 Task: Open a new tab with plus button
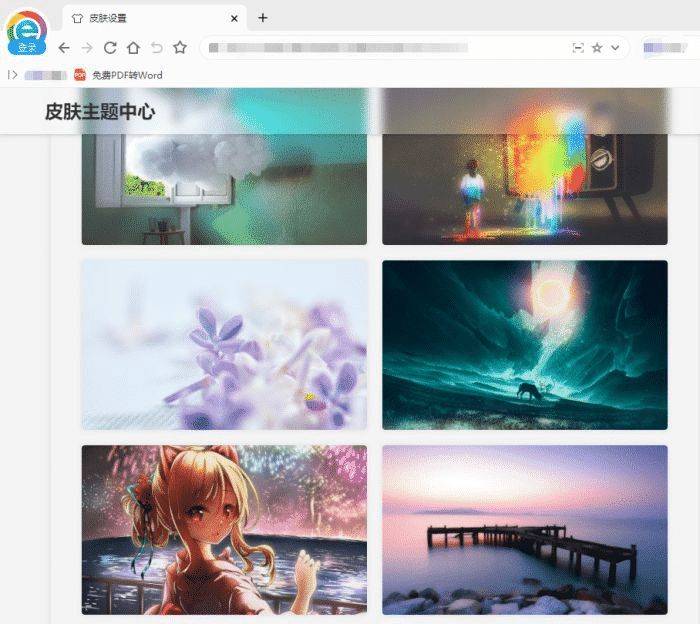coord(263,18)
